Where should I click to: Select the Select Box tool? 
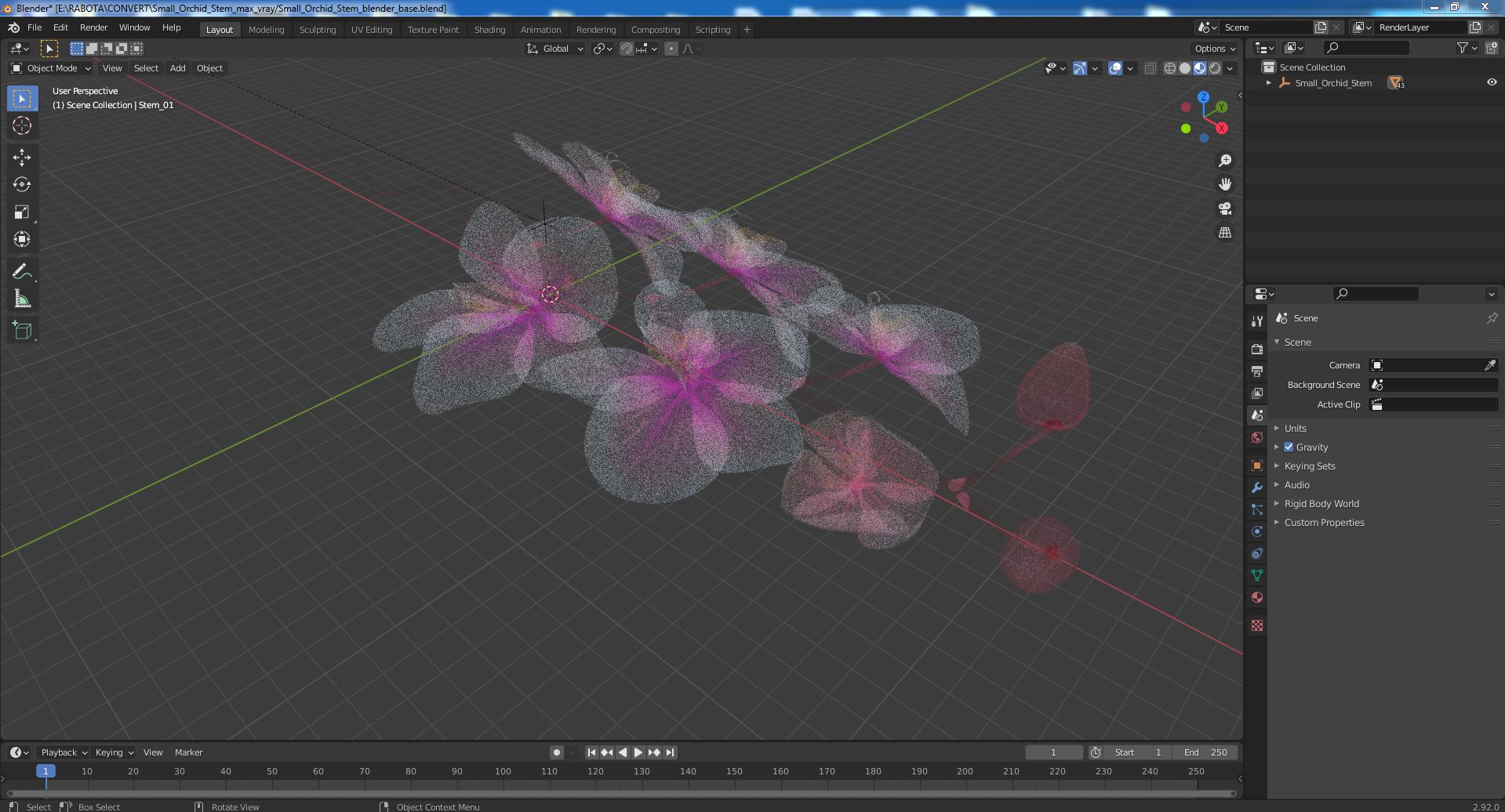click(x=22, y=98)
